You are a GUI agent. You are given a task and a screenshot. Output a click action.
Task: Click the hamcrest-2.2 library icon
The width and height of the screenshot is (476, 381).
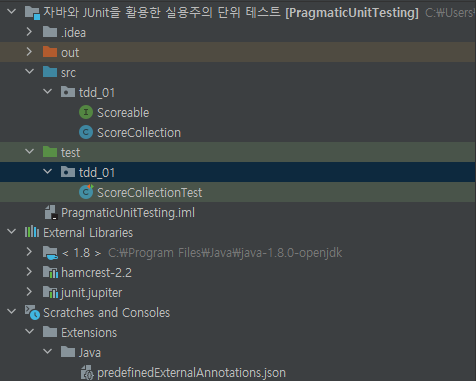[51, 273]
